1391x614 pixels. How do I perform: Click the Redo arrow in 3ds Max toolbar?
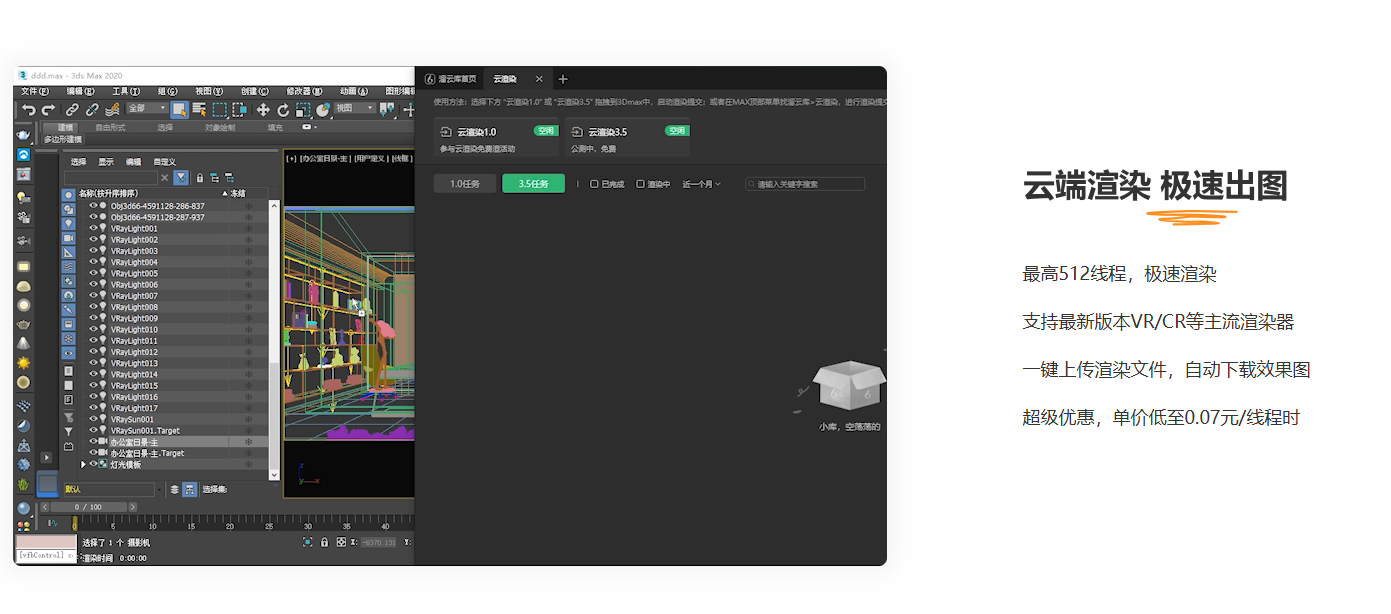(x=48, y=109)
